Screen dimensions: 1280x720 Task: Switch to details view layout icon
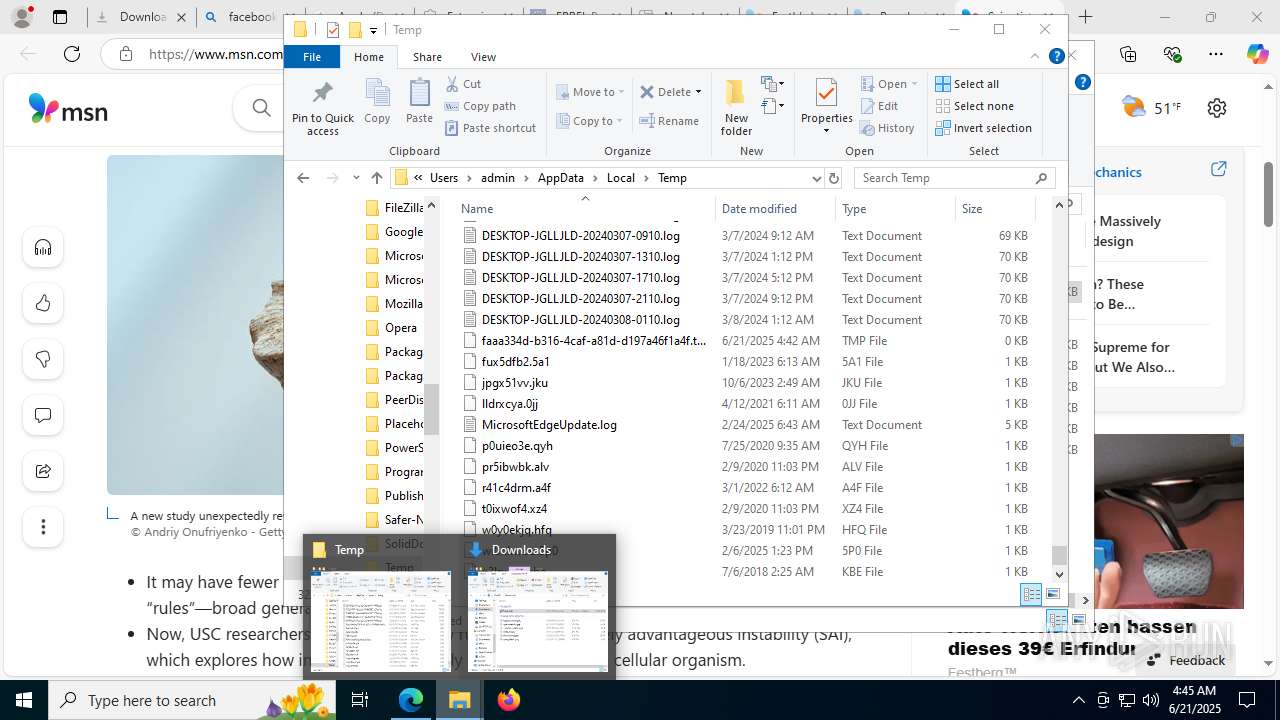tap(1031, 594)
